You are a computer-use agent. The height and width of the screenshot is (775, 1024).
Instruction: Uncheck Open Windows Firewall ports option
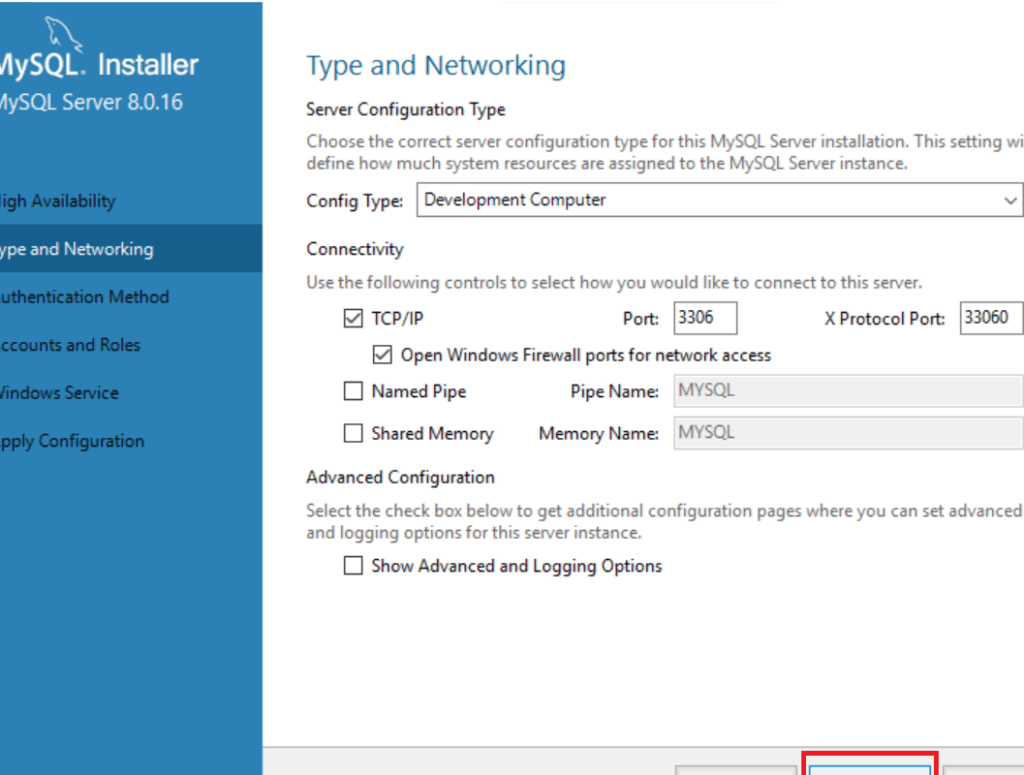point(382,354)
